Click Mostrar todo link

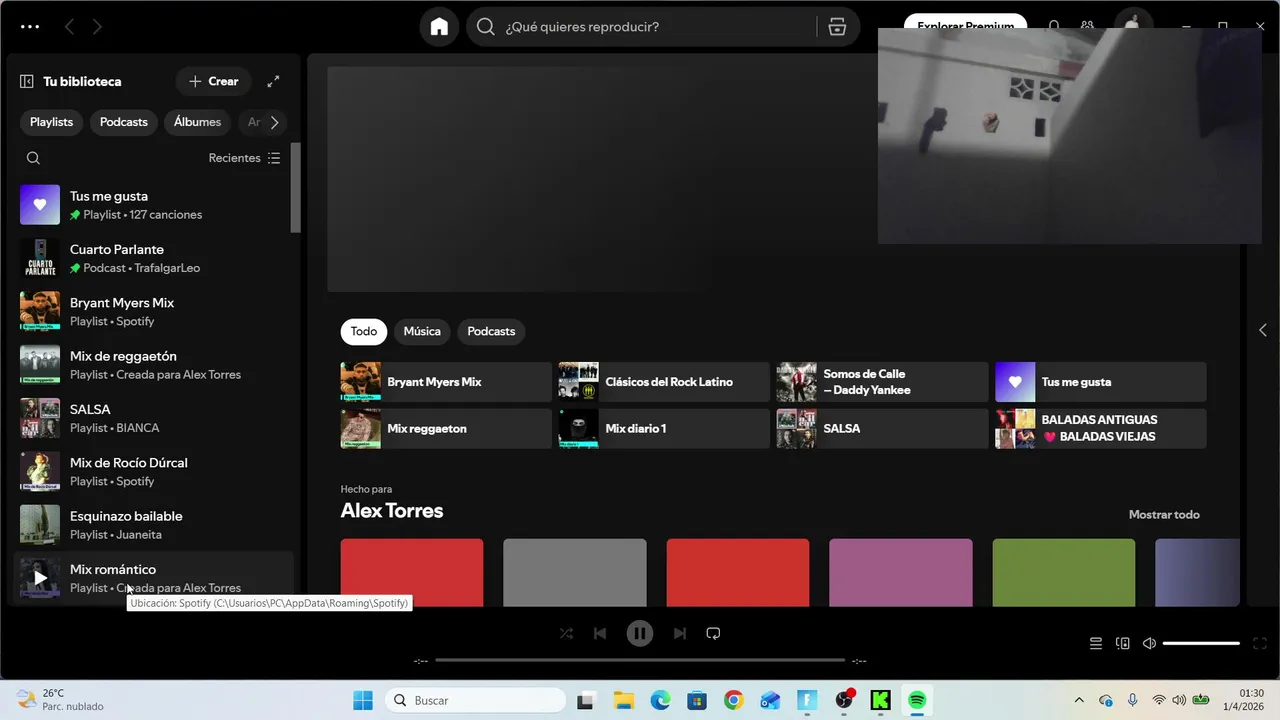pos(1164,515)
